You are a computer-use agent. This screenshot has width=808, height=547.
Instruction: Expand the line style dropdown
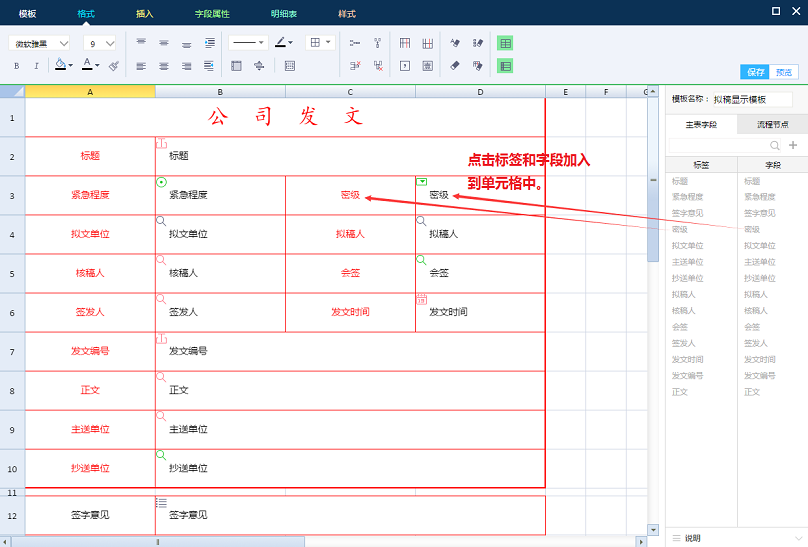(247, 43)
